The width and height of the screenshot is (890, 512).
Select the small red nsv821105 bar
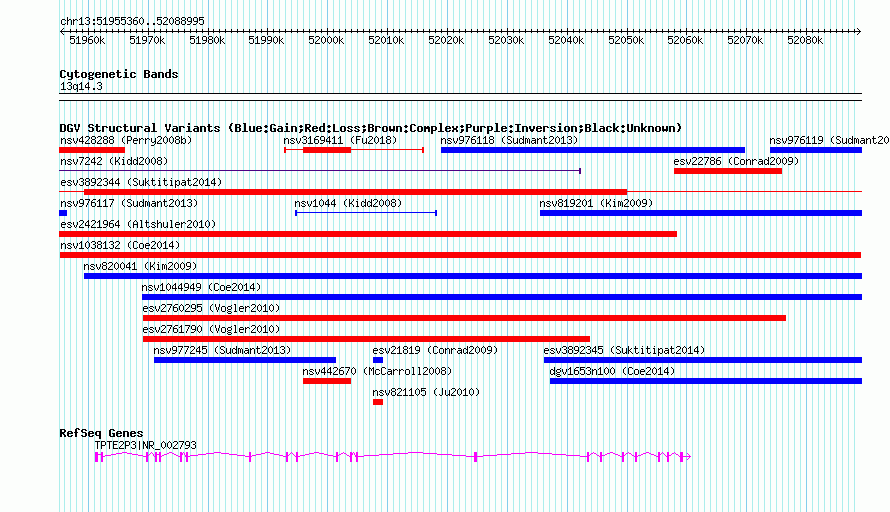(x=378, y=402)
